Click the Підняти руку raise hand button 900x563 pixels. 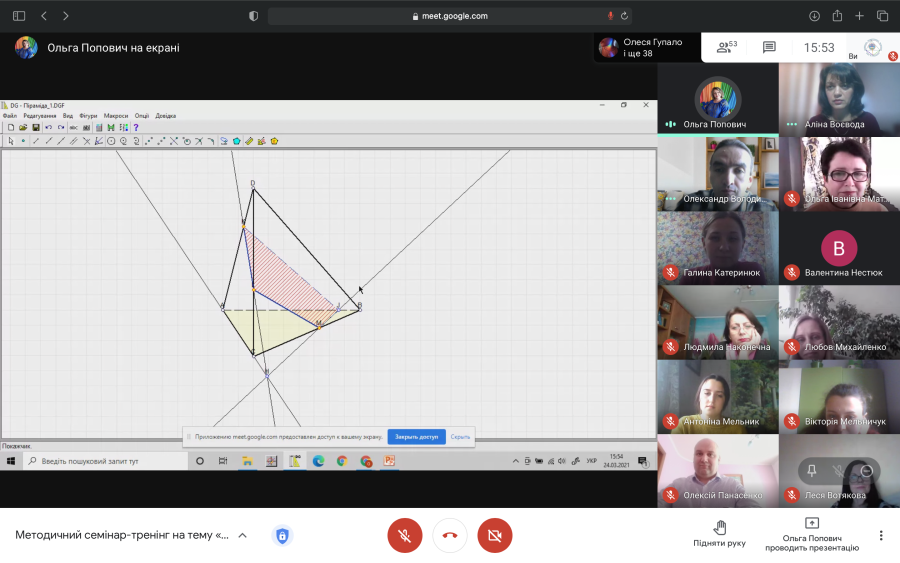(x=719, y=534)
